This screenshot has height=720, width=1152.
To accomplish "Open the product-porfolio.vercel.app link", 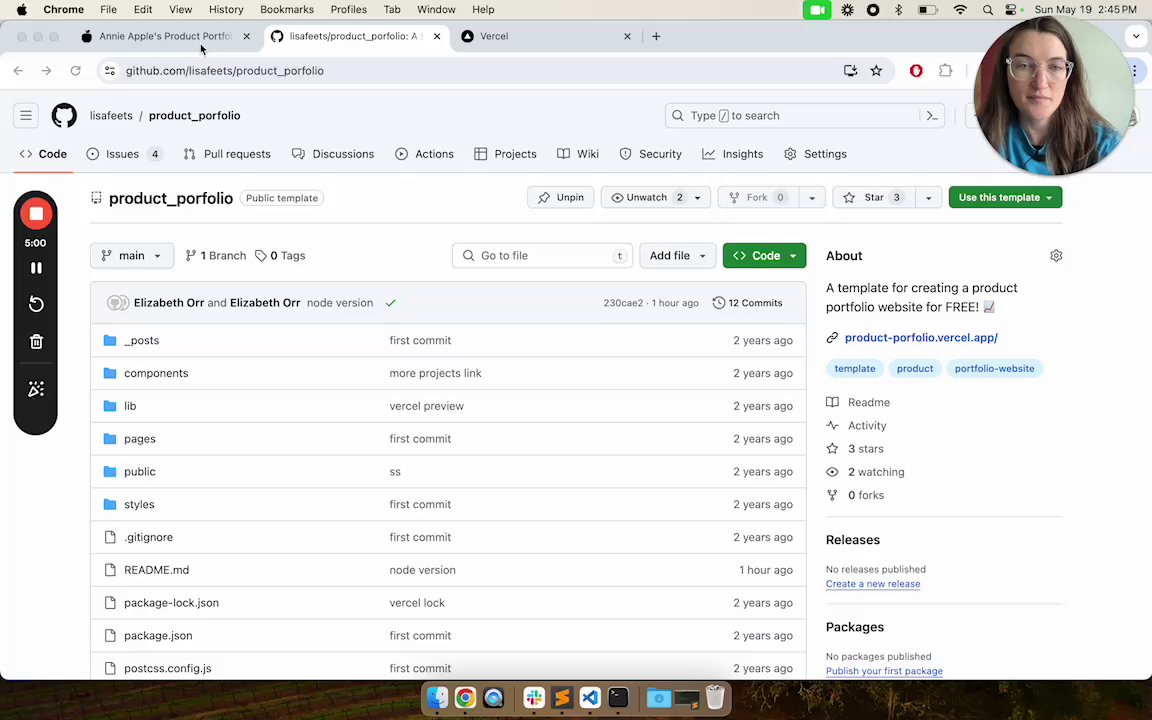I will tap(921, 337).
